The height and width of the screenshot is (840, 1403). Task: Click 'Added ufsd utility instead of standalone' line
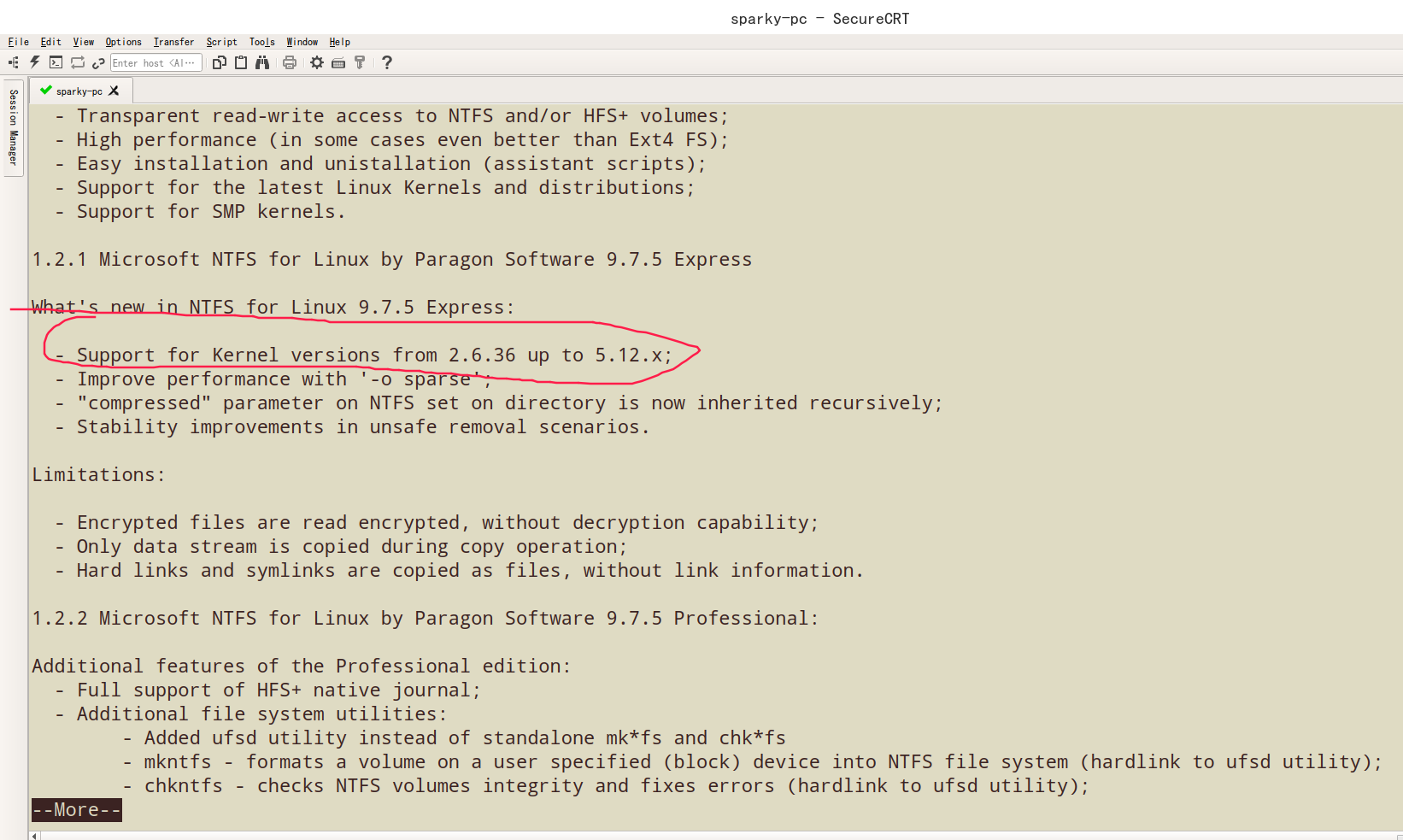pos(455,738)
